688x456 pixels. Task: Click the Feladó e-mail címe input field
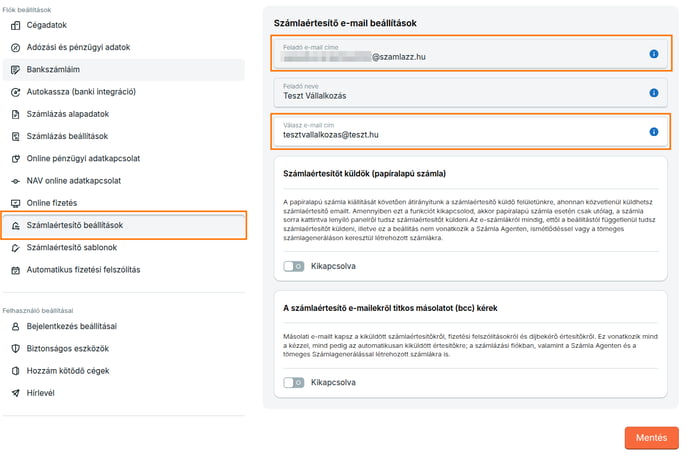[470, 54]
